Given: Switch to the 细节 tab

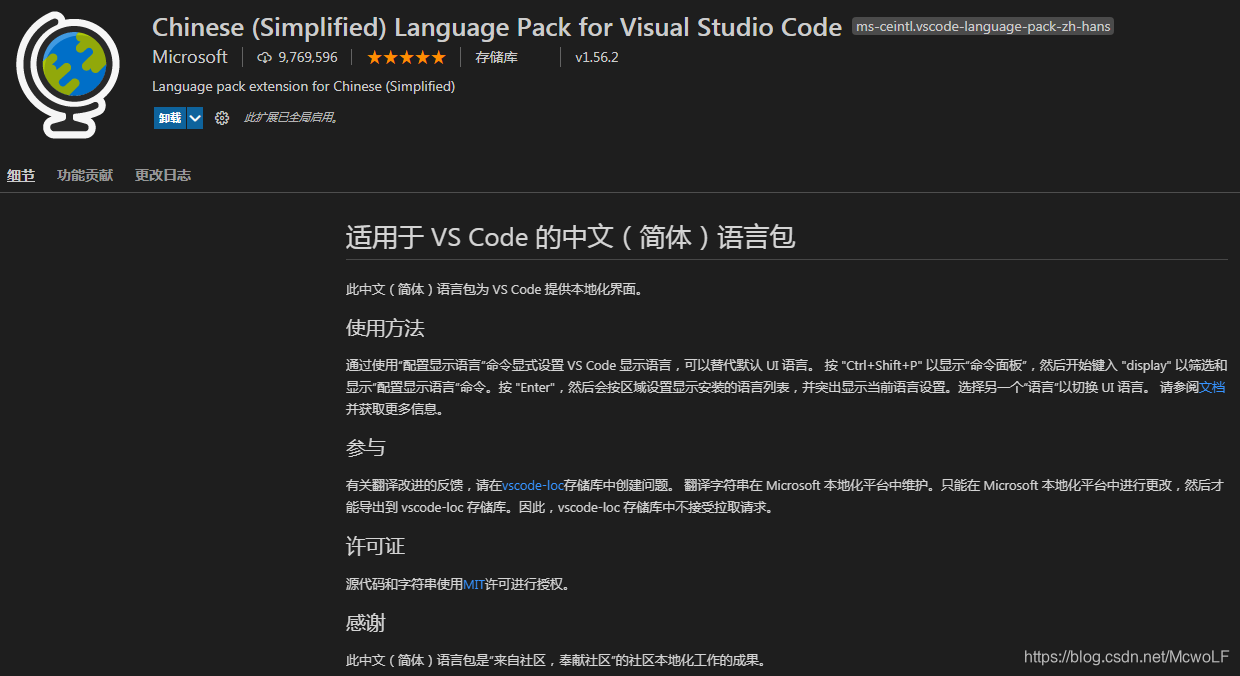Looking at the screenshot, I should tap(21, 175).
